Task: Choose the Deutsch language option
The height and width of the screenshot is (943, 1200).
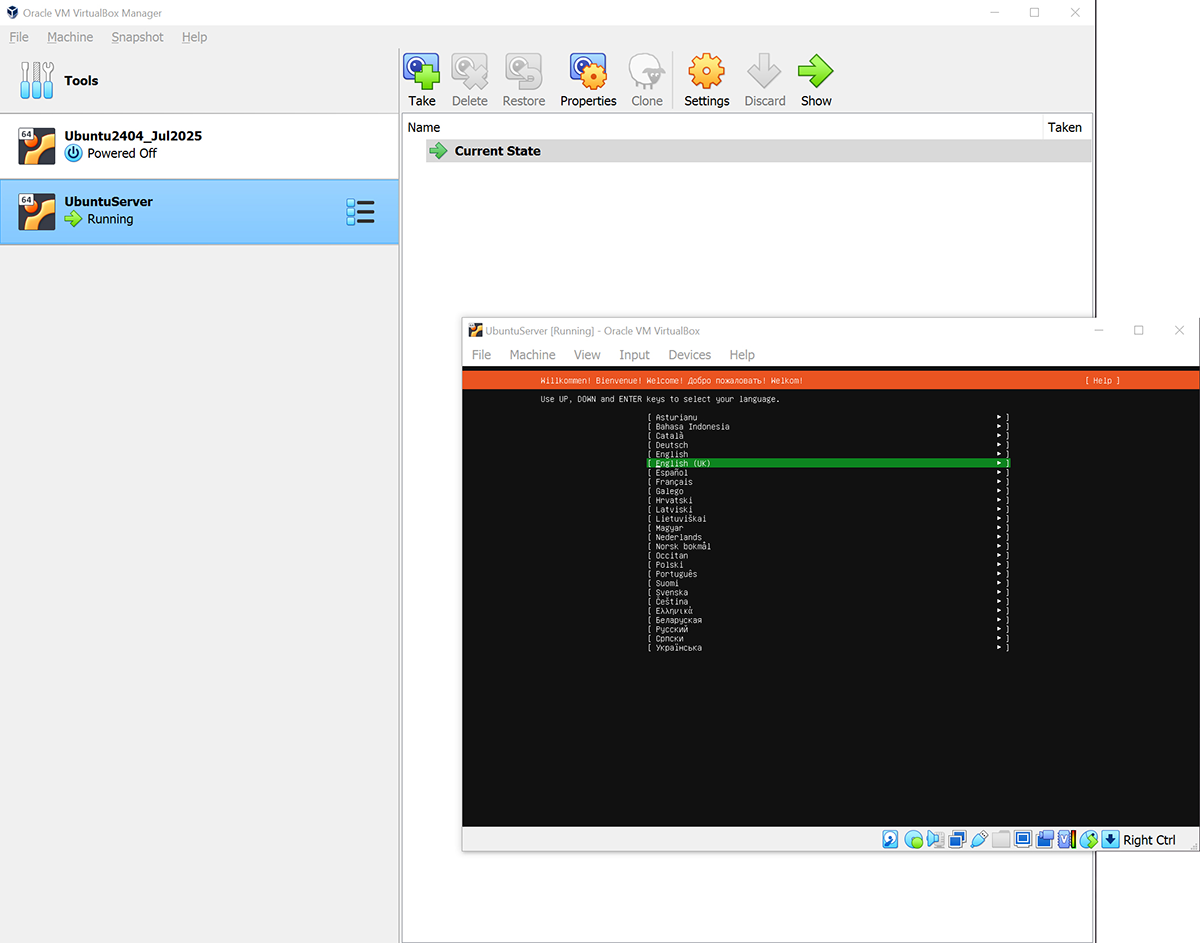Action: 828,445
